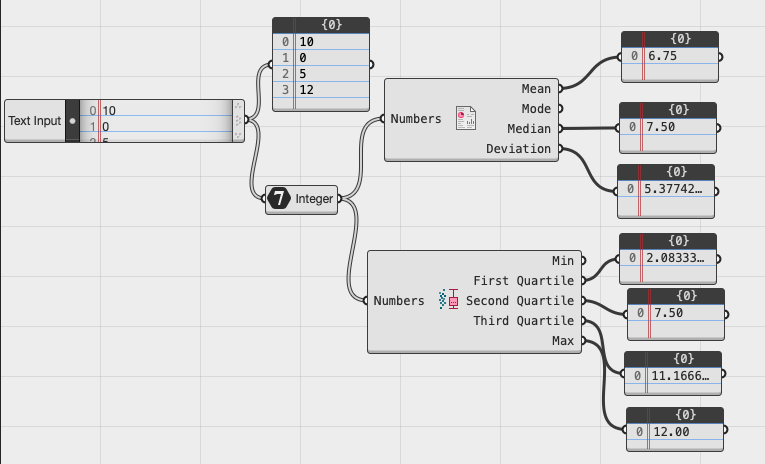Viewport: 765px width, 464px height.
Task: Click the Integer parameter hexagon 7 icon
Action: click(279, 199)
